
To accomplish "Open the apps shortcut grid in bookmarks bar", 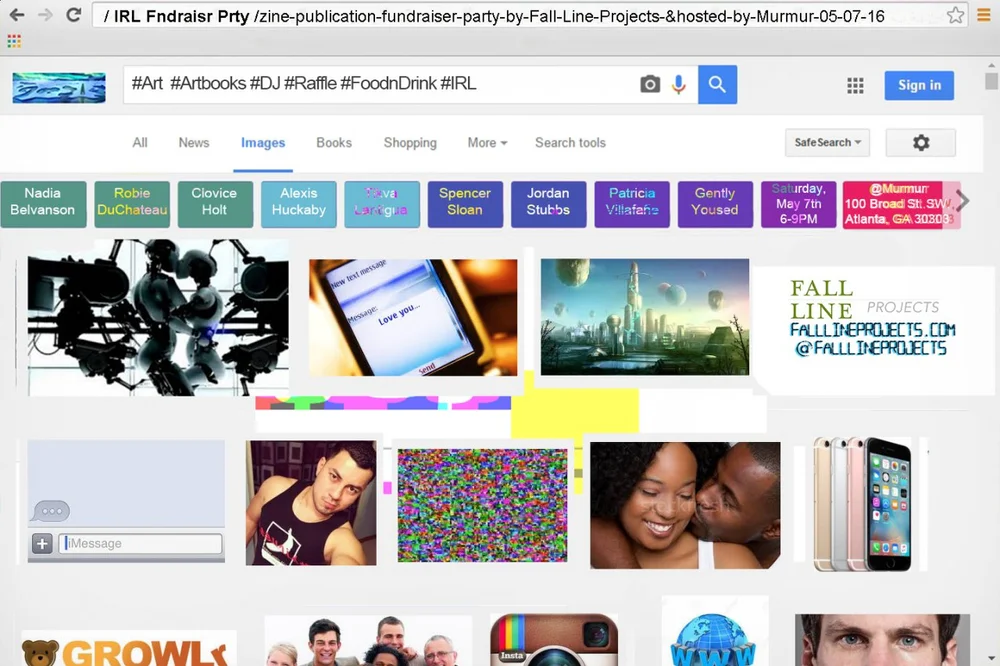I will point(14,41).
